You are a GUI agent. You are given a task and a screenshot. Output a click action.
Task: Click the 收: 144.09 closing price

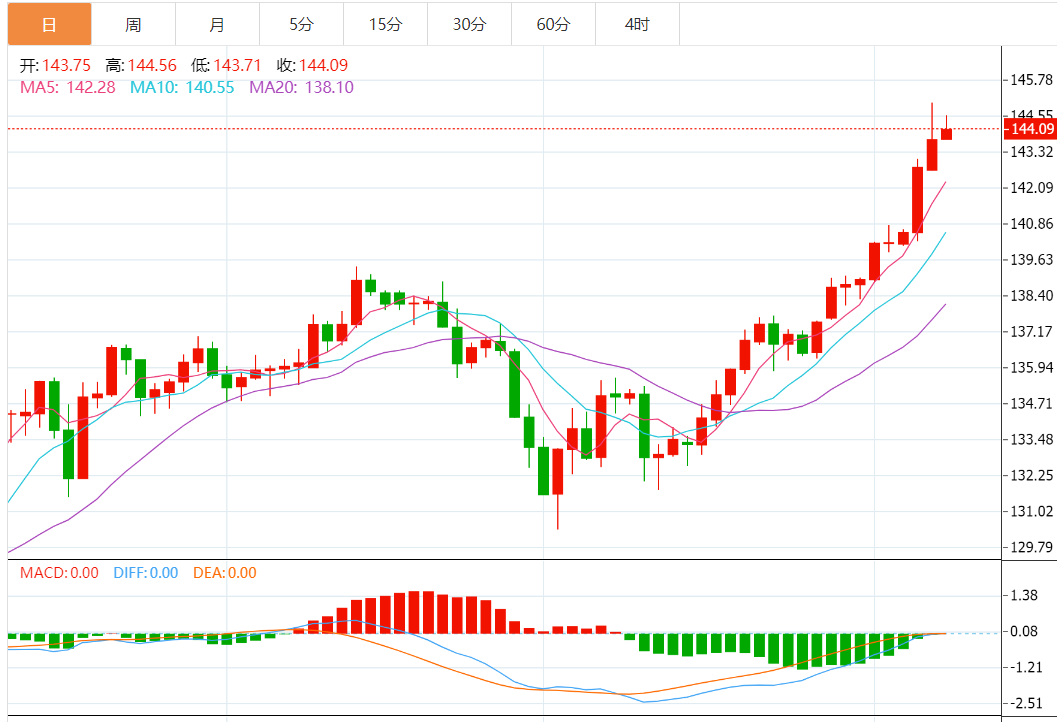coord(312,65)
